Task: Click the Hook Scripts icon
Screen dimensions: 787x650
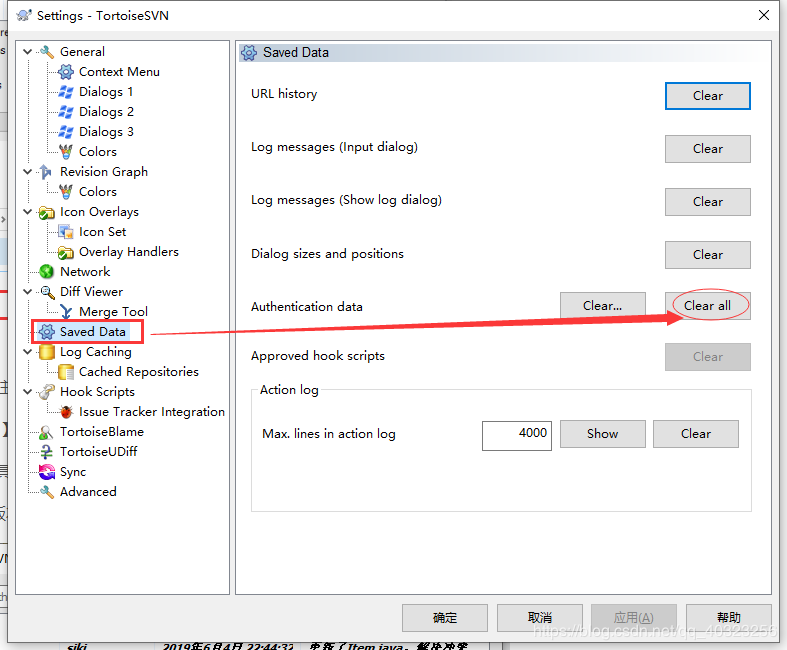Action: pyautogui.click(x=47, y=392)
